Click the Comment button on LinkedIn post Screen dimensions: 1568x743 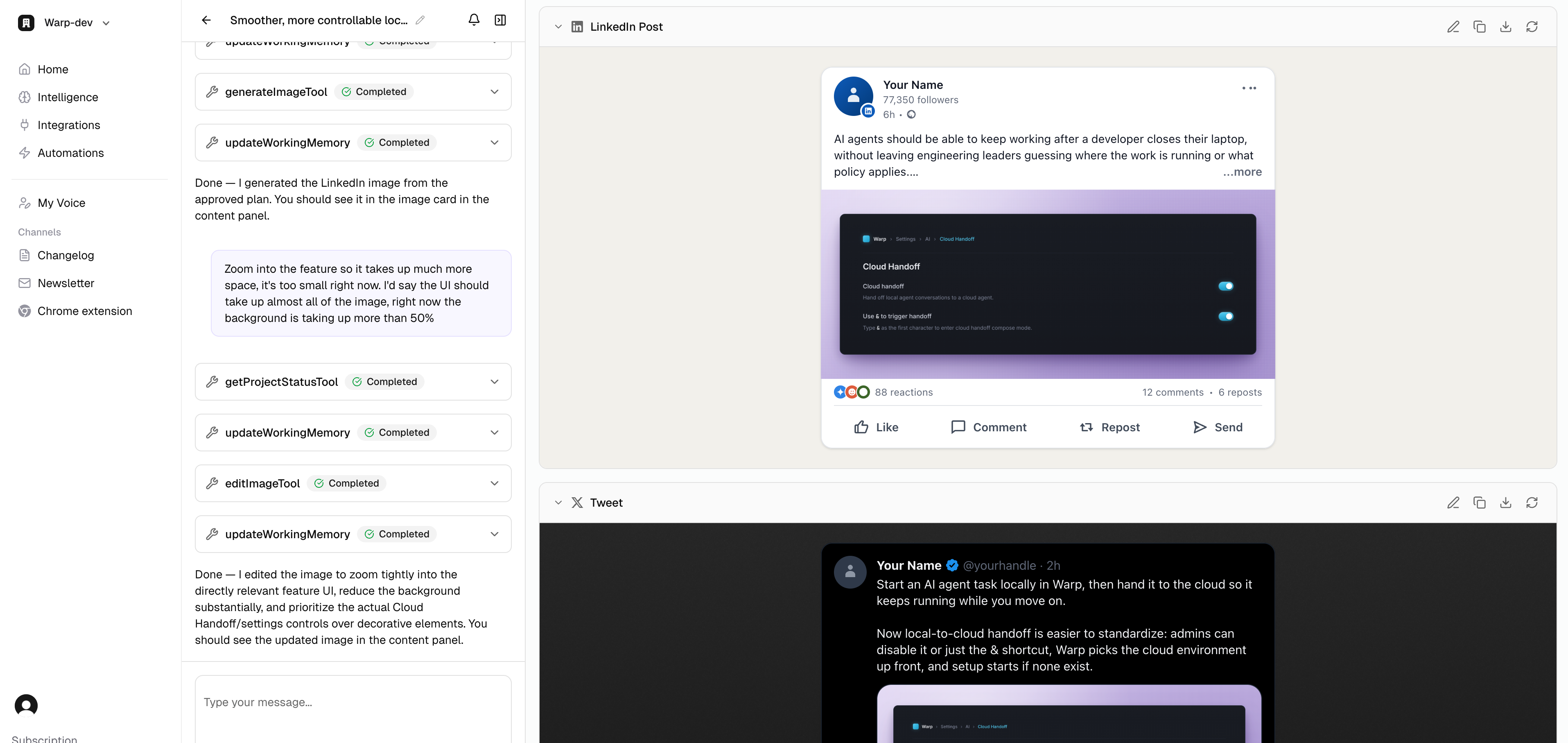point(989,428)
